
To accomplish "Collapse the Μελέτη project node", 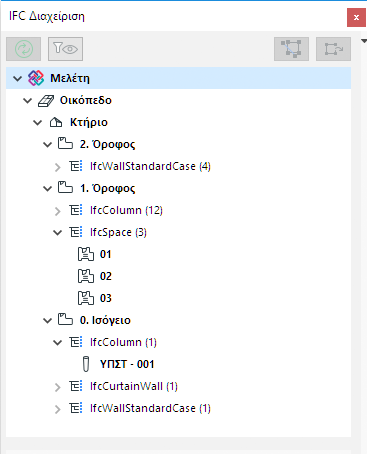I will pos(17,79).
